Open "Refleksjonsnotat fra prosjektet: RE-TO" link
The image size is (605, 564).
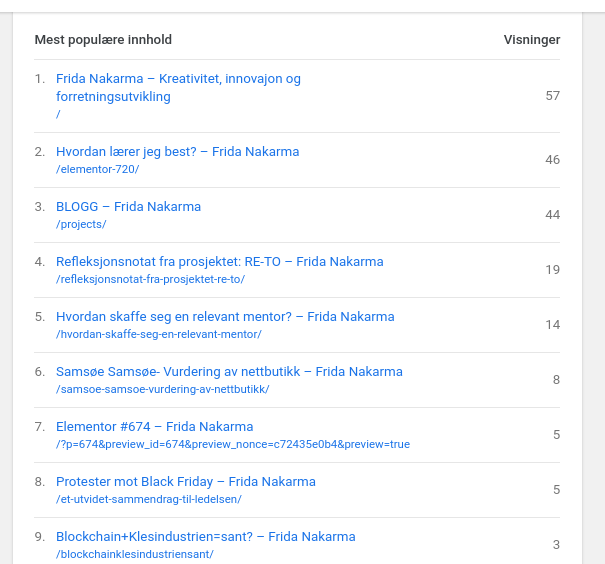point(220,262)
